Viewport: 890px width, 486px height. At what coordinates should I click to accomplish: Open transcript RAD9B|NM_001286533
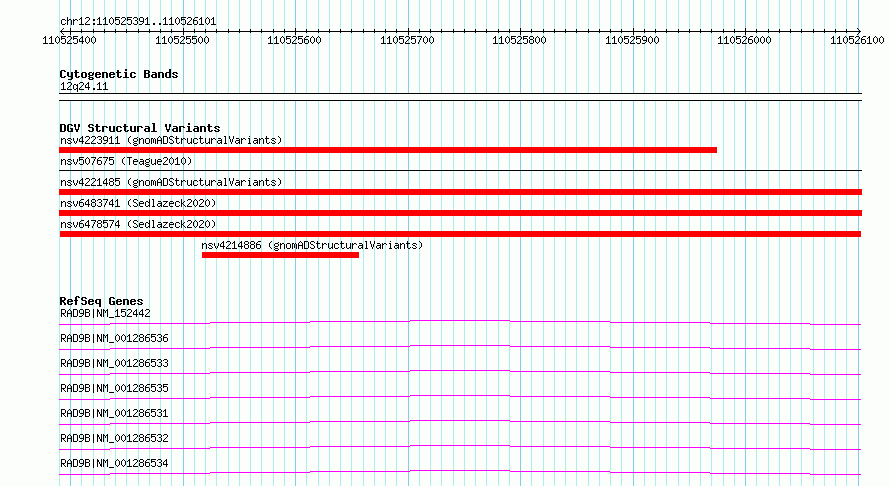pos(114,363)
